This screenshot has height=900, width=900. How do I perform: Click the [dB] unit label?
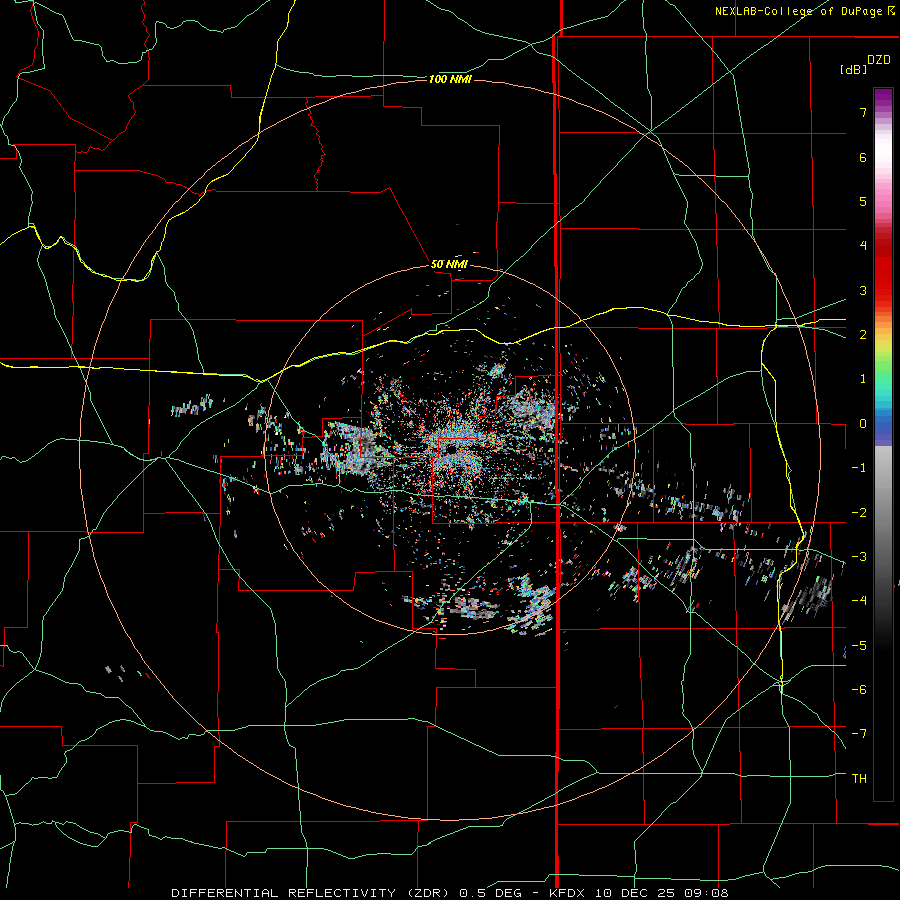[853, 69]
